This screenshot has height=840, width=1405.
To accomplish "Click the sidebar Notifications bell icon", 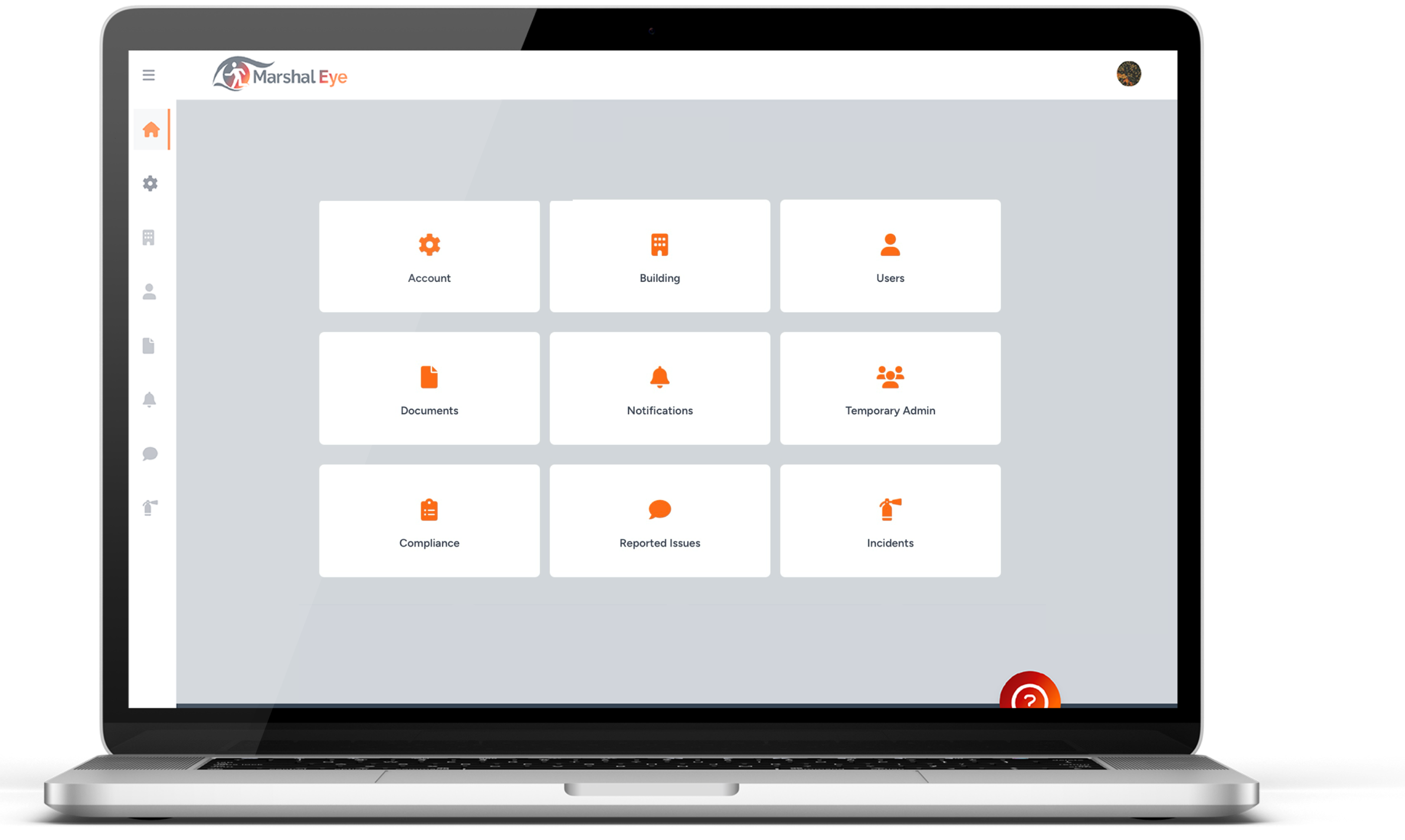I will [x=149, y=399].
